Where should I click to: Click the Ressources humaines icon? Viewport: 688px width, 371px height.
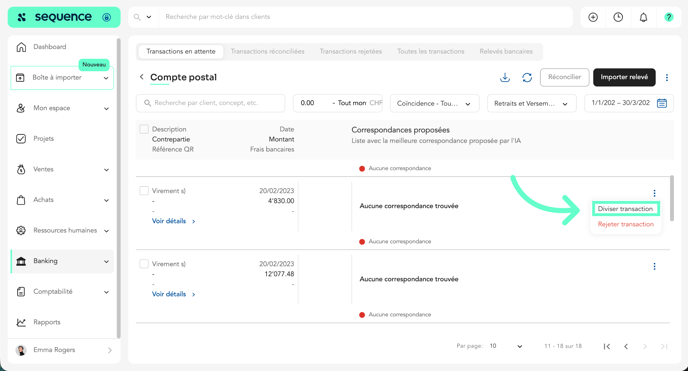21,230
